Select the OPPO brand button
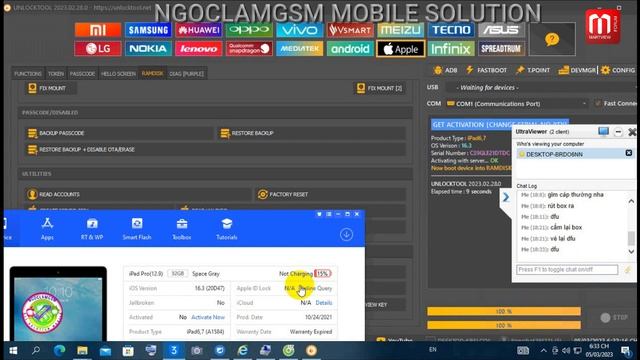This screenshot has width=640, height=360. tap(249, 30)
